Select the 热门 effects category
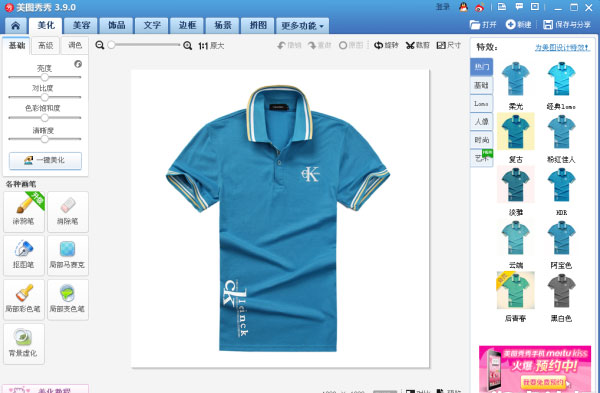This screenshot has width=600, height=393. click(x=481, y=67)
